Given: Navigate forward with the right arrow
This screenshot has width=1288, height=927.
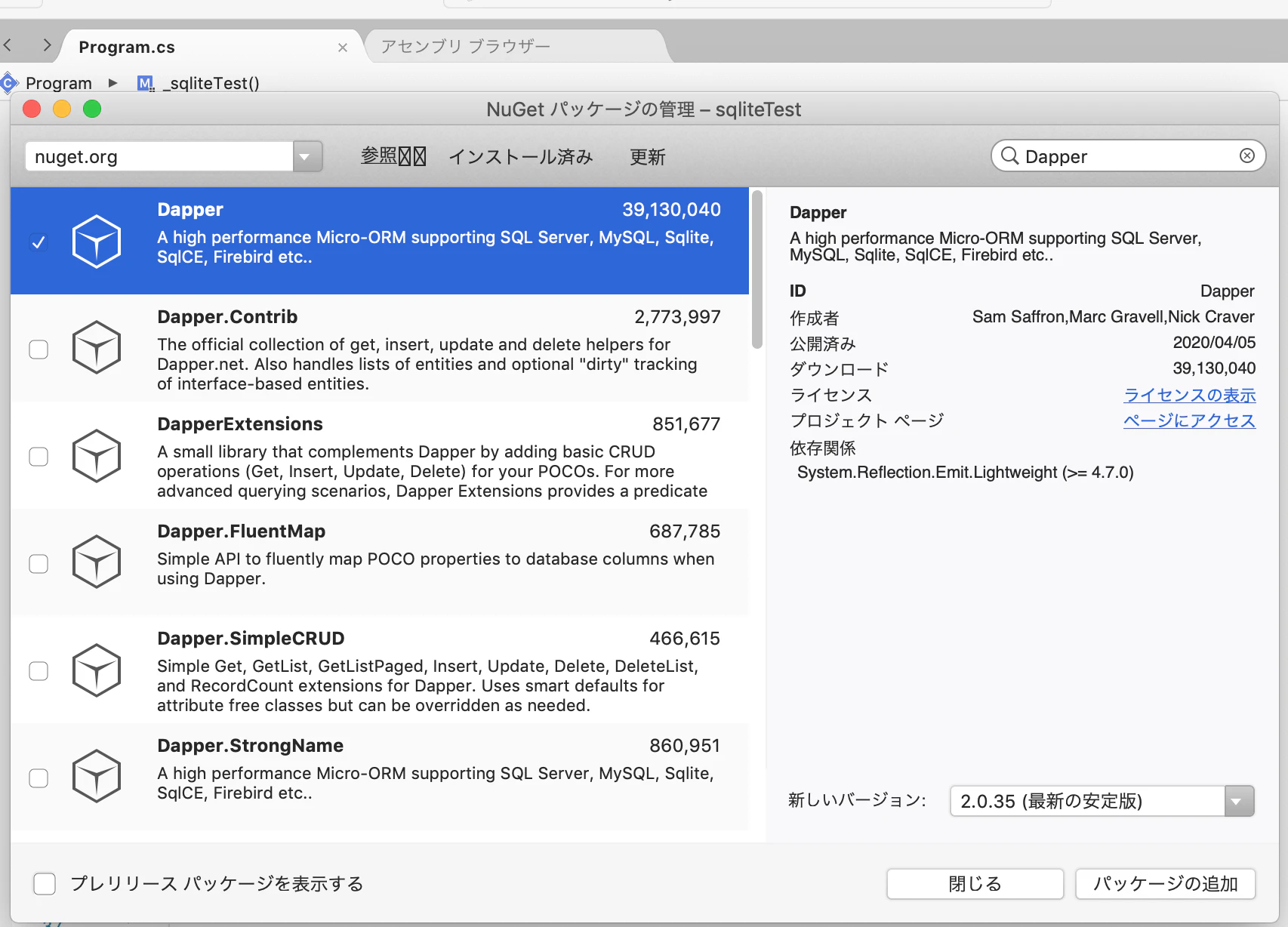Looking at the screenshot, I should point(47,45).
